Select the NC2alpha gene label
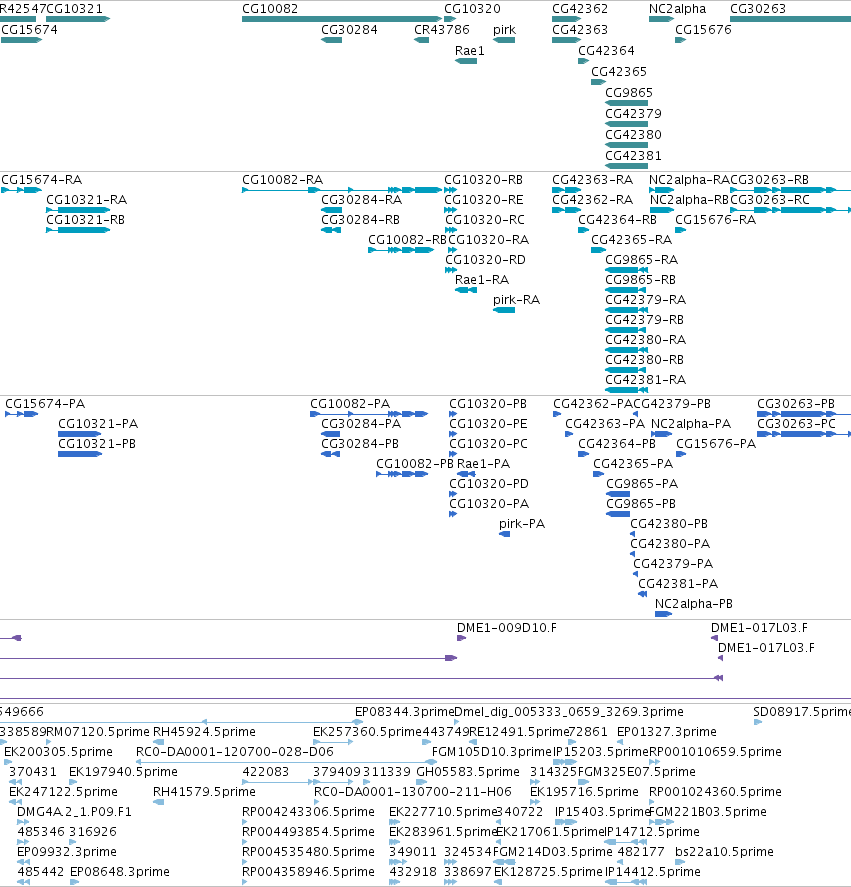 point(677,9)
